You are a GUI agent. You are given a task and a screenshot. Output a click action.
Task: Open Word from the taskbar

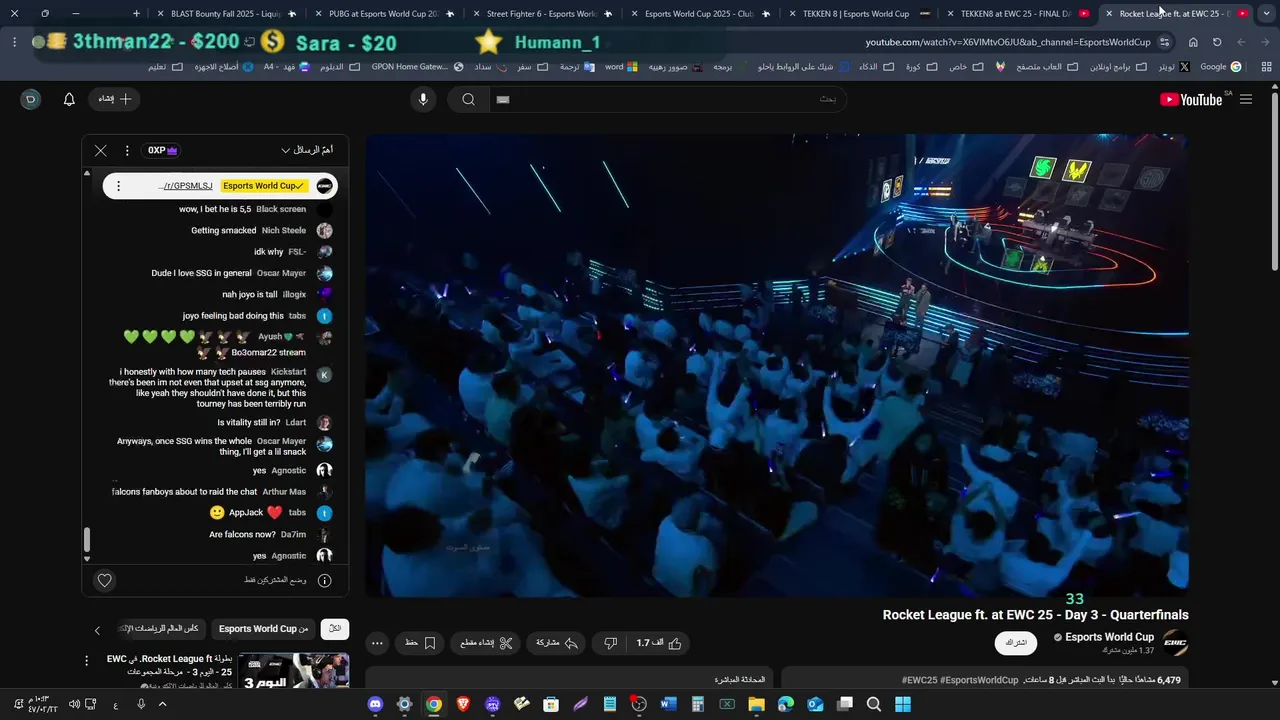668,704
